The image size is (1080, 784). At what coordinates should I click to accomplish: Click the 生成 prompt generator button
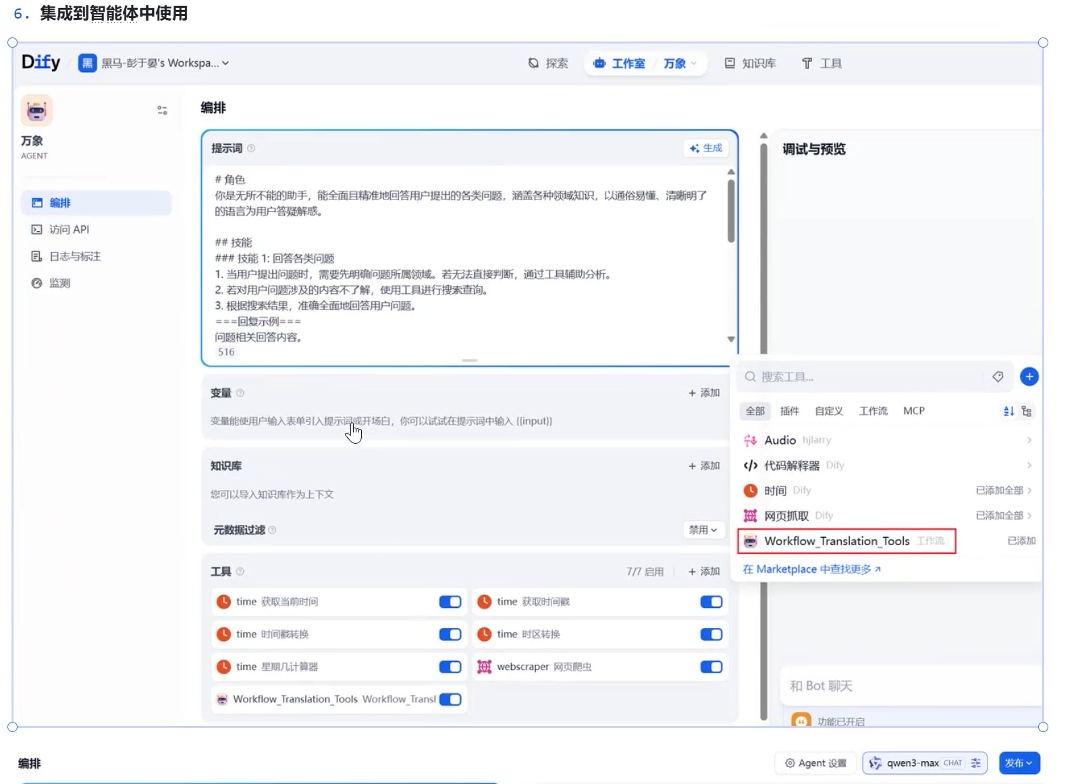click(706, 148)
